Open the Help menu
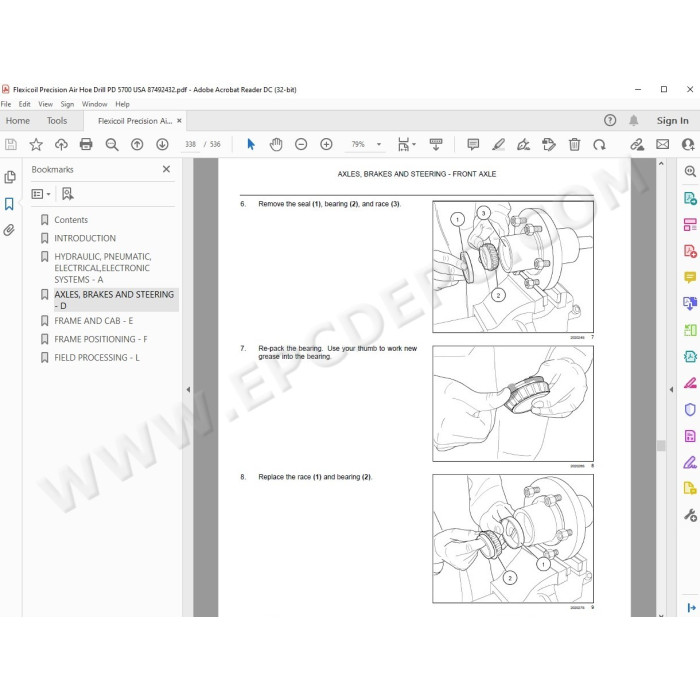 (122, 104)
